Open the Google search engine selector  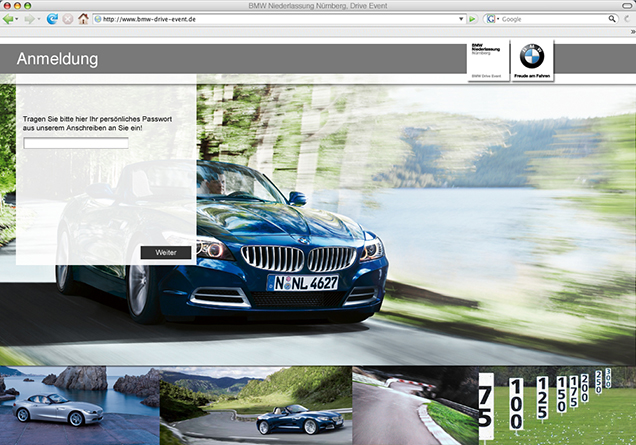(x=492, y=19)
